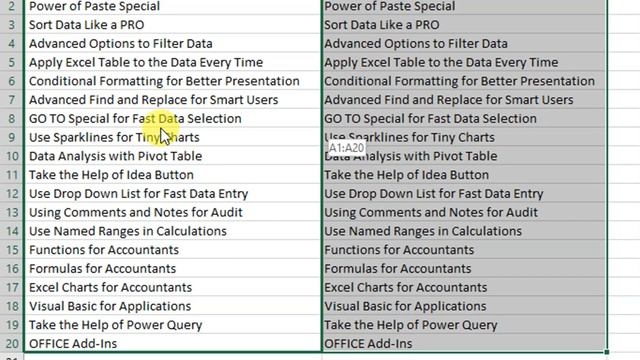Click the fill handle at selection corner
The width and height of the screenshot is (640, 360).
(x=607, y=351)
